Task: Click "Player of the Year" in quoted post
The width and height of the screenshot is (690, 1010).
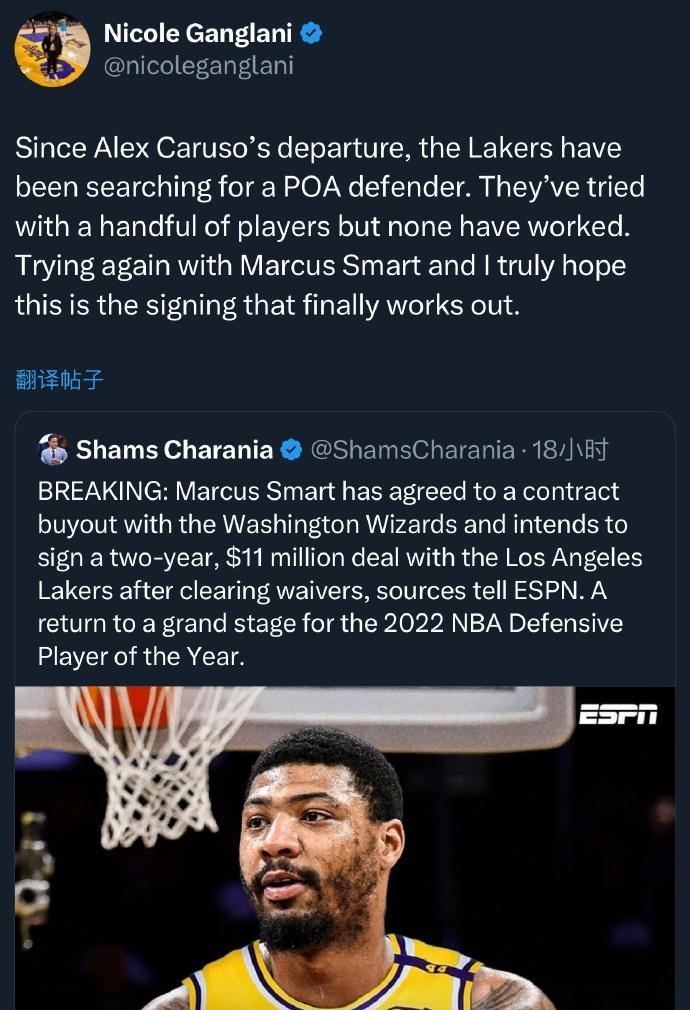Action: [x=141, y=656]
